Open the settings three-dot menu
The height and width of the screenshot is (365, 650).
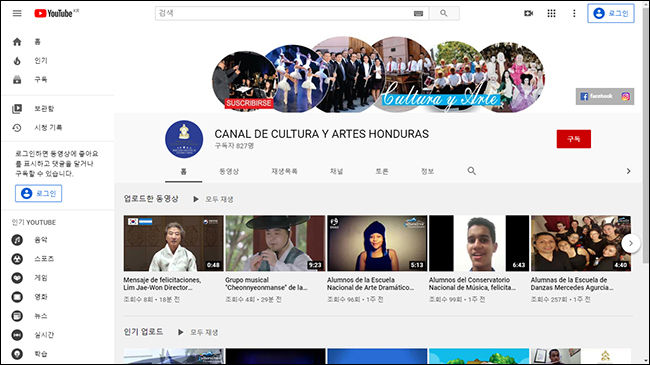pos(574,13)
